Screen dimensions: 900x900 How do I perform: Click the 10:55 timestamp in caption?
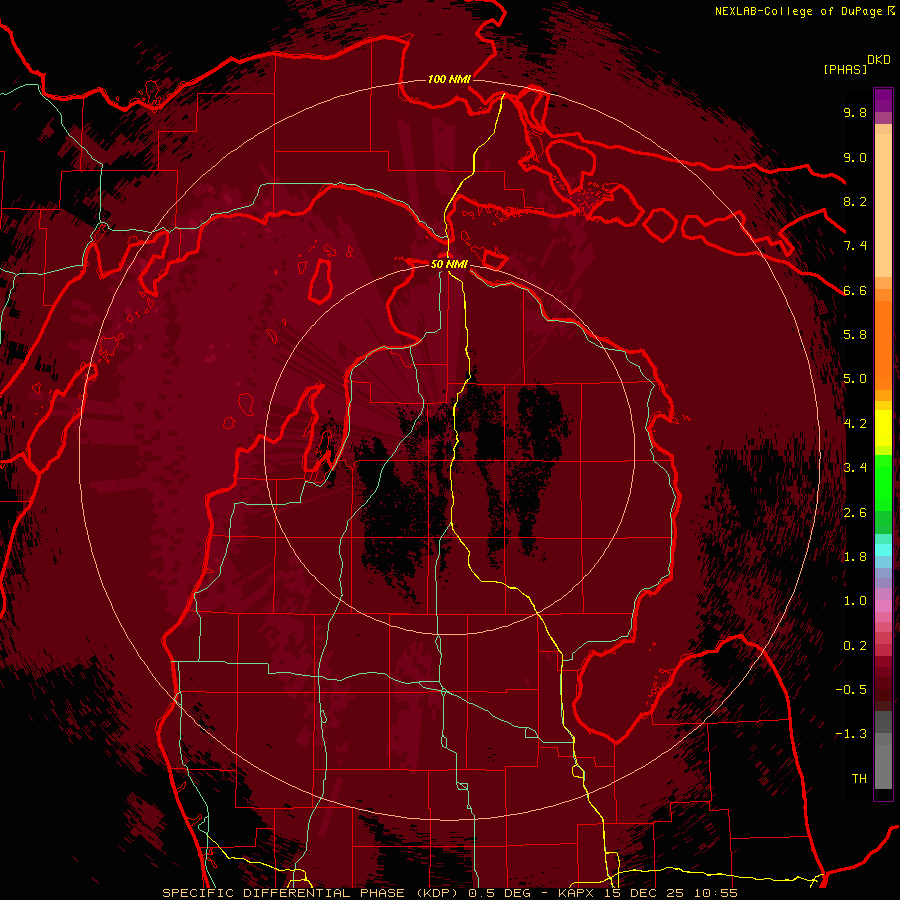(716, 893)
